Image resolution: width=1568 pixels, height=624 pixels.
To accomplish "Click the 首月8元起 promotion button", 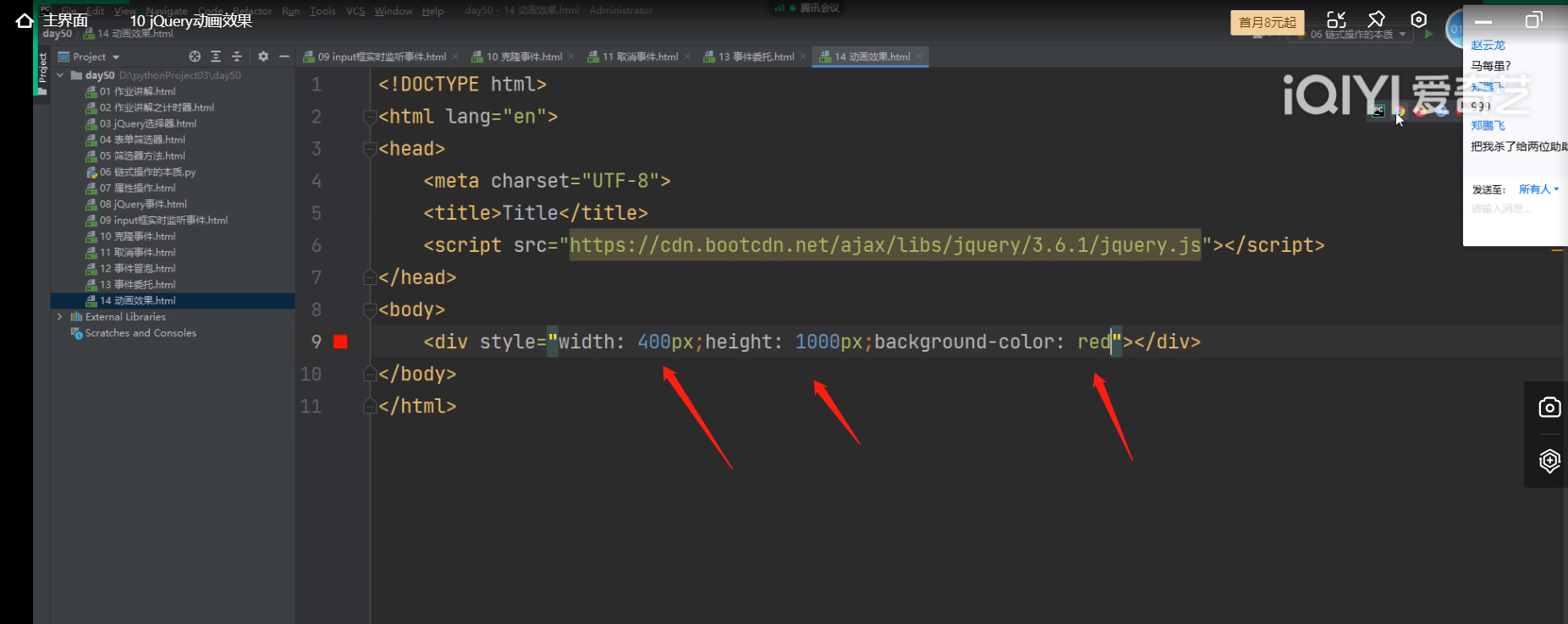I will tap(1267, 23).
